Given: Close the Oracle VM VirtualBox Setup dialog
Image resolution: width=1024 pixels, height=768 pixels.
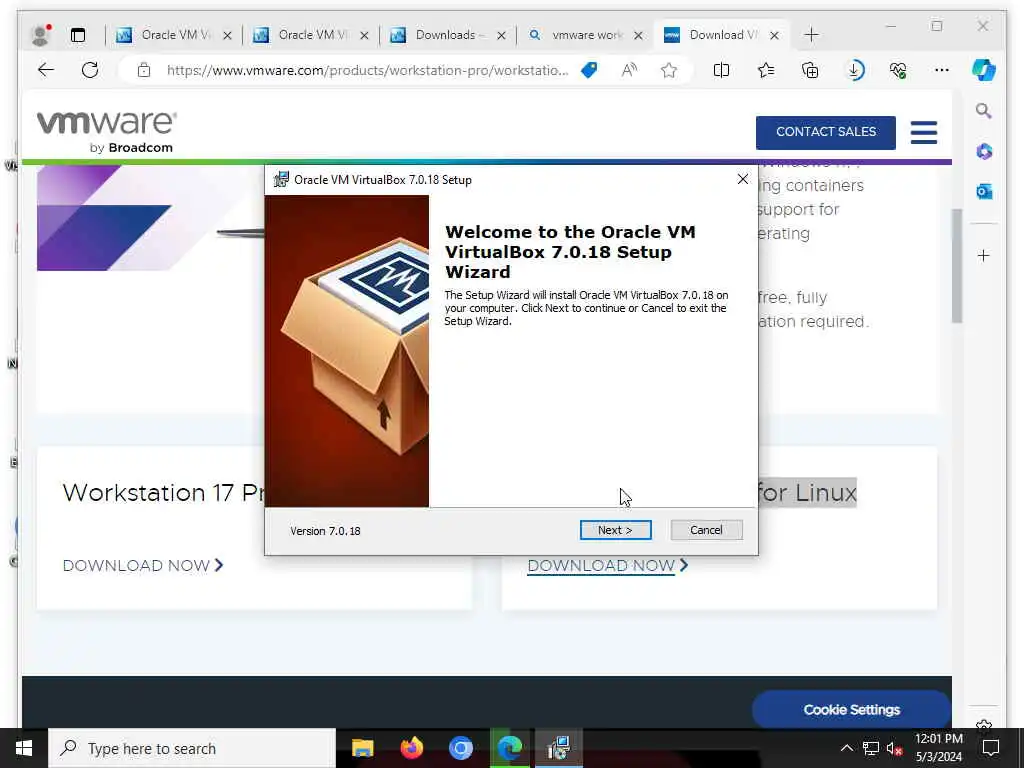Looking at the screenshot, I should pos(743,179).
